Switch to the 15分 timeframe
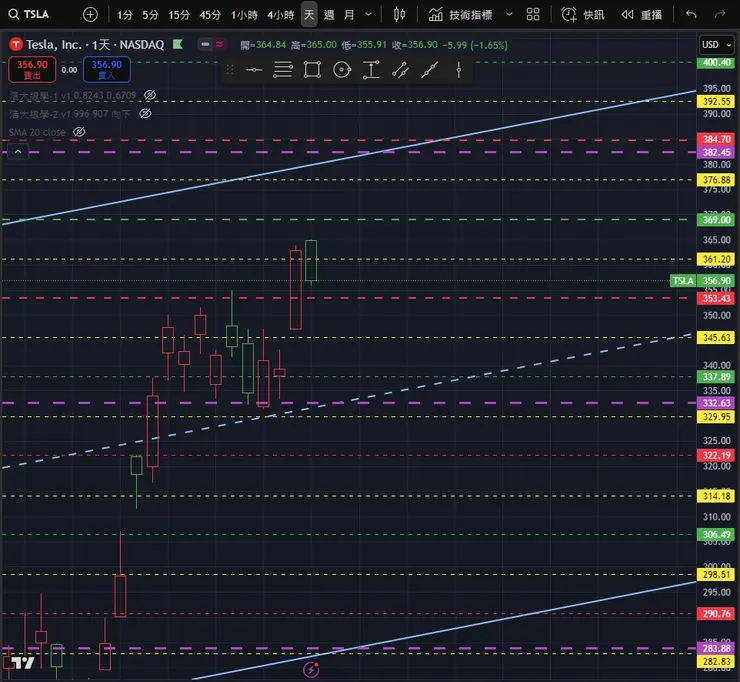 [x=179, y=15]
